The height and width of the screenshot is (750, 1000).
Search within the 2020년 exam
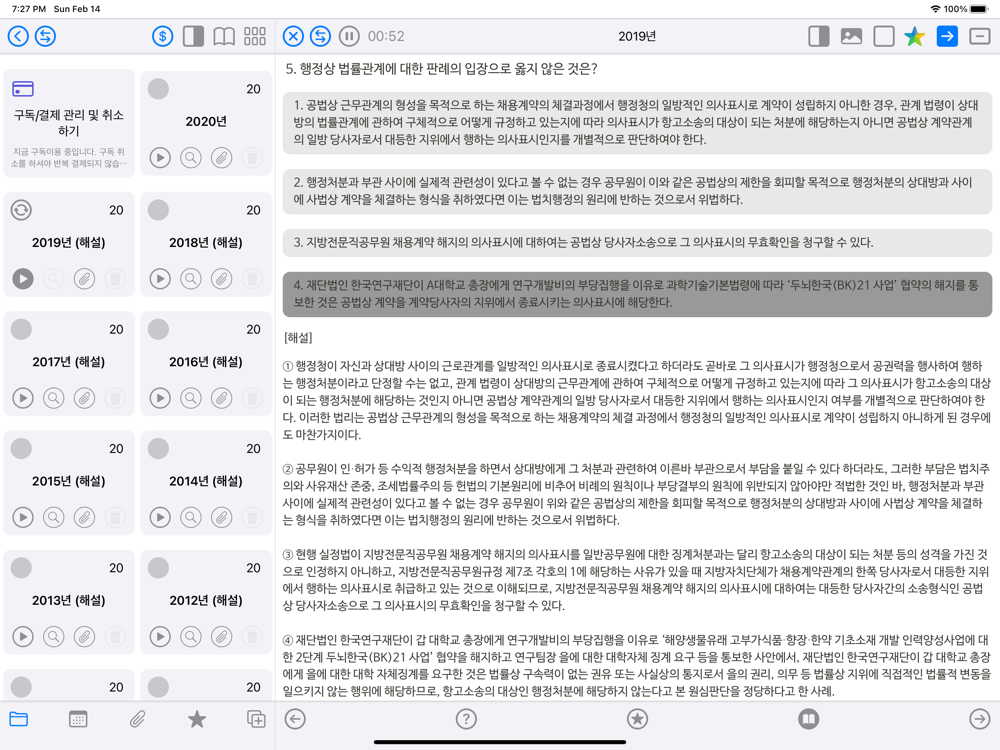click(x=191, y=158)
